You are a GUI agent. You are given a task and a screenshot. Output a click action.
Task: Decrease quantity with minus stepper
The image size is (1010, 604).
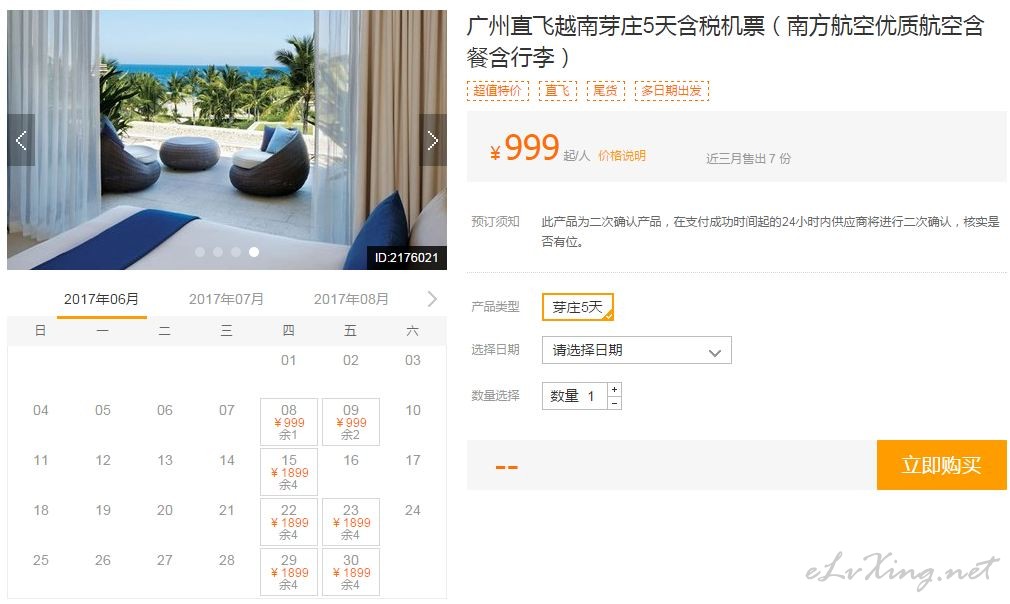(615, 403)
